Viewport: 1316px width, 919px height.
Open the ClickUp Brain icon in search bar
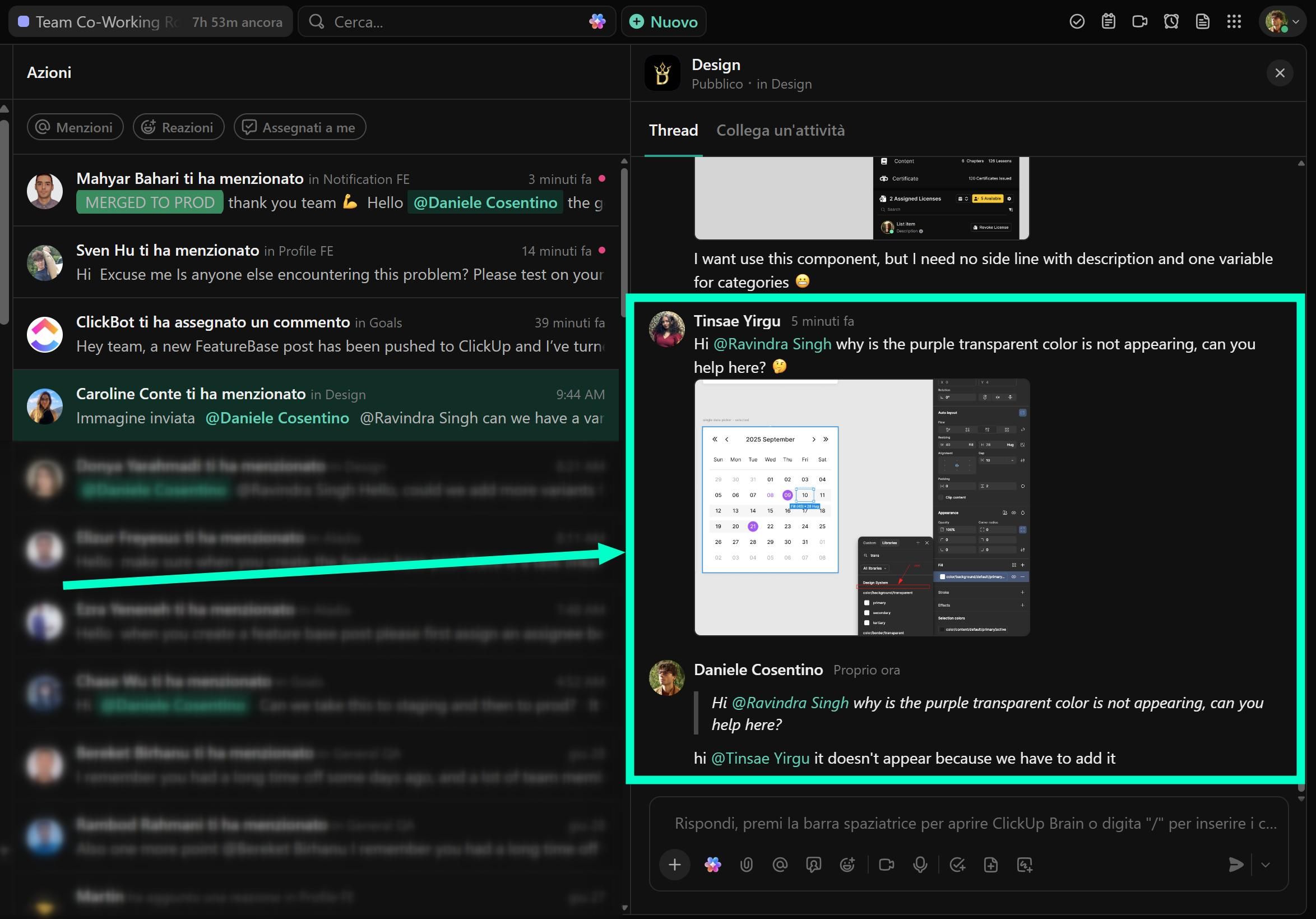click(597, 22)
